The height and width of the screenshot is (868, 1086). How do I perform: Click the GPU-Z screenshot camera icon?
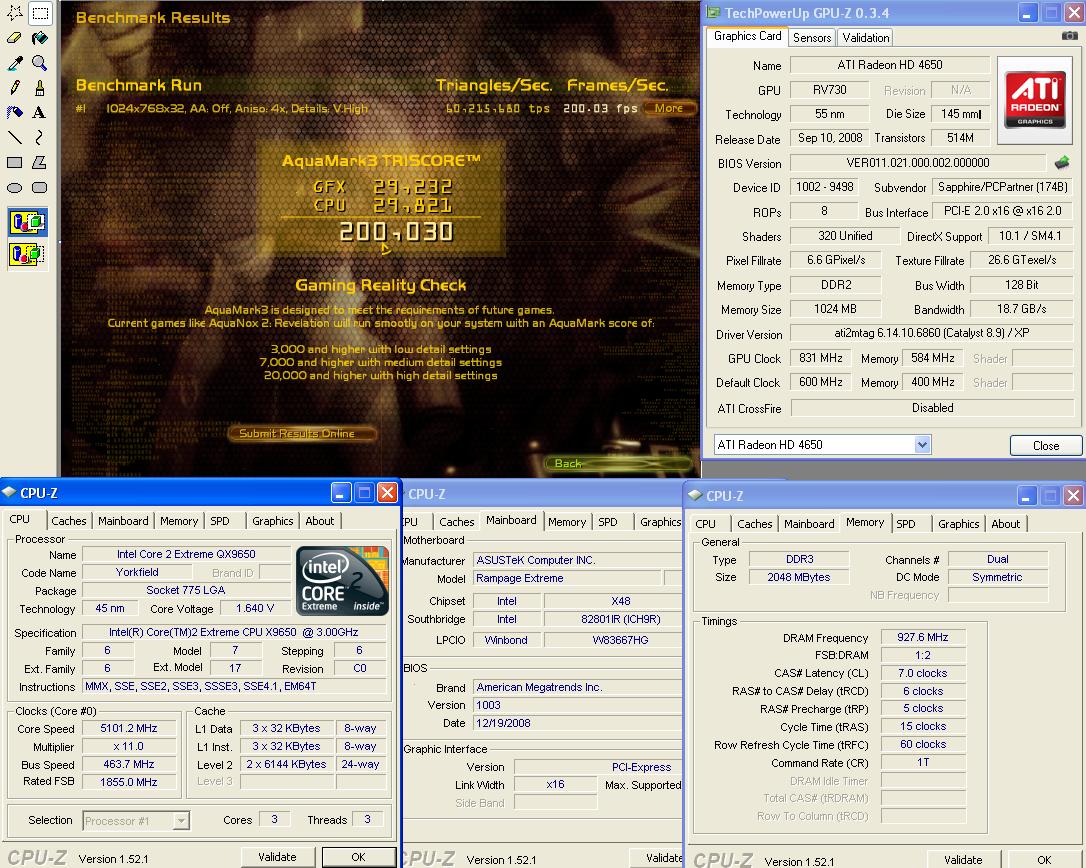1069,36
